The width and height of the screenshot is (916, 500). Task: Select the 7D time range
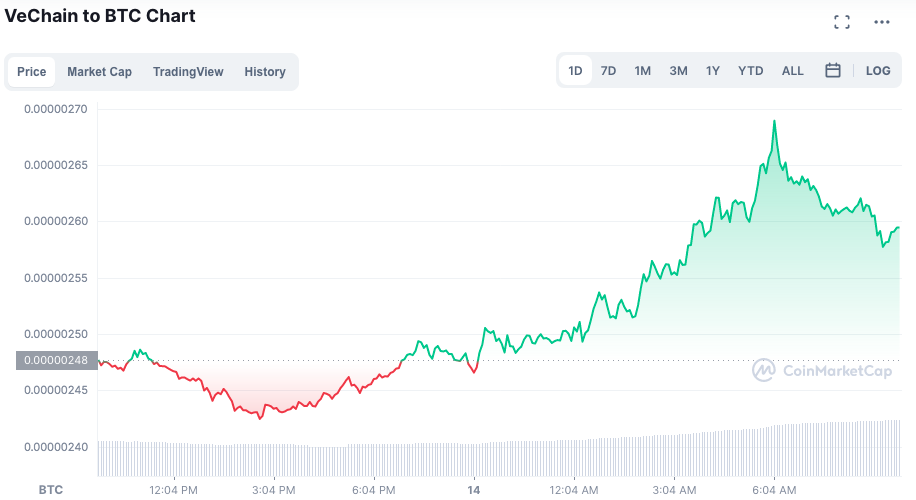coord(608,71)
